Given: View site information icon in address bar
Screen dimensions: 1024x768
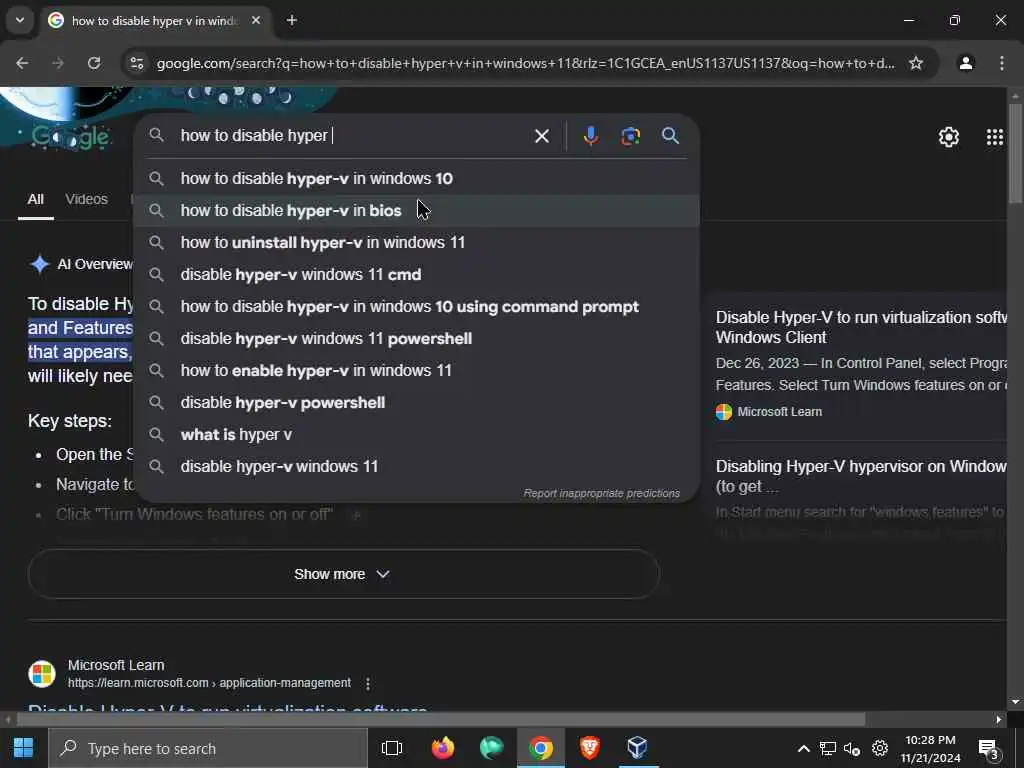Looking at the screenshot, I should [x=137, y=63].
